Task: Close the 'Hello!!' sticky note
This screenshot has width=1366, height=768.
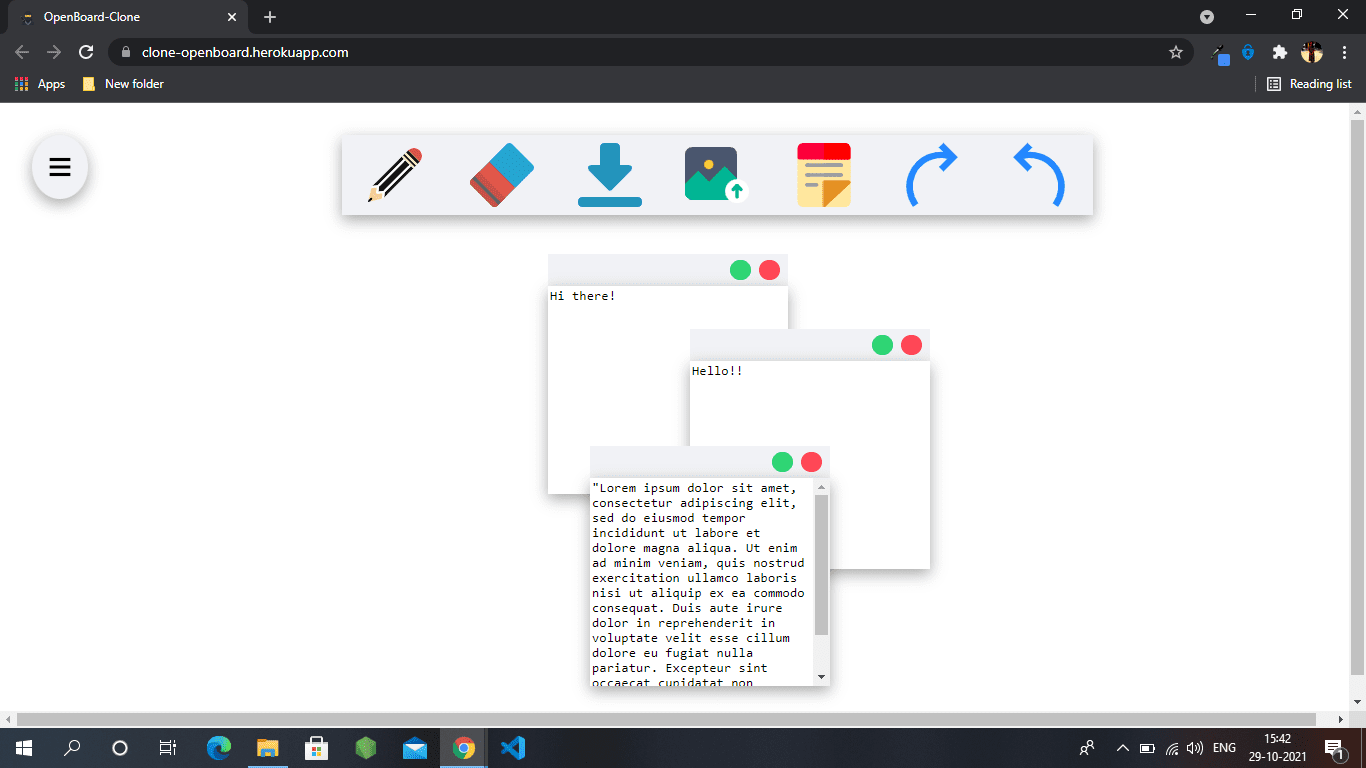Action: click(911, 345)
